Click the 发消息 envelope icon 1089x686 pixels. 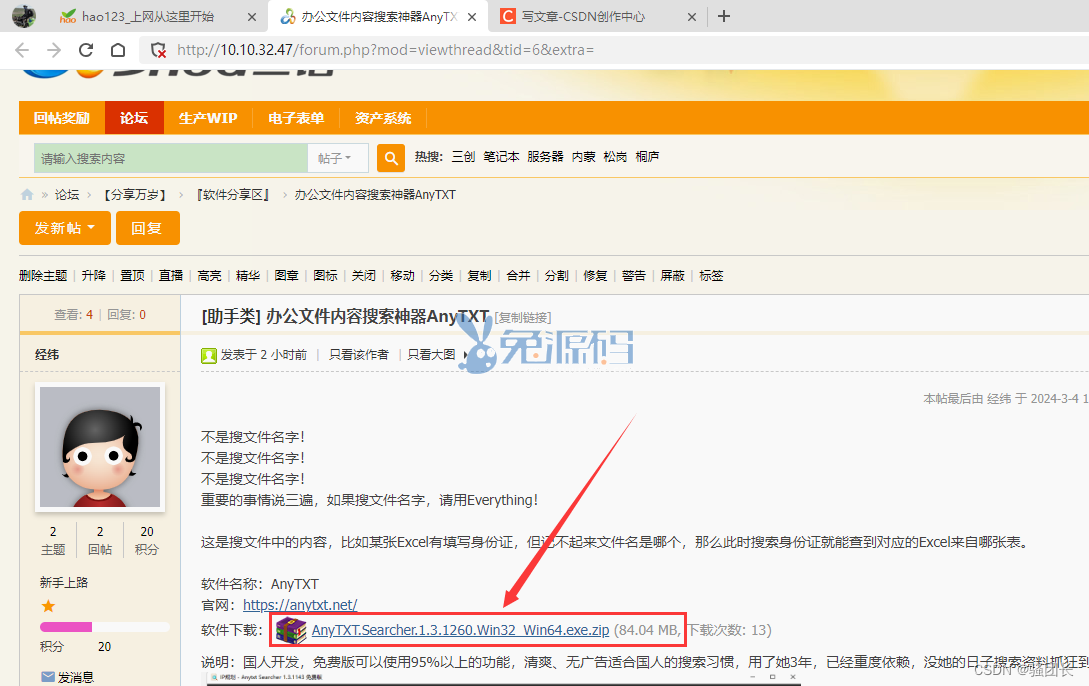[48, 676]
